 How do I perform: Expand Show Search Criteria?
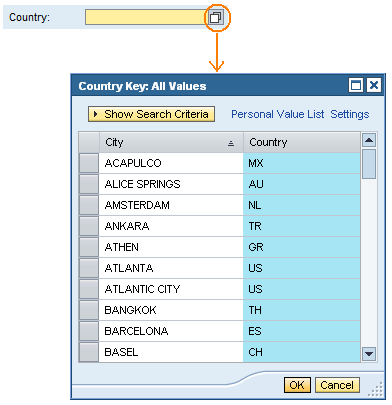click(151, 114)
